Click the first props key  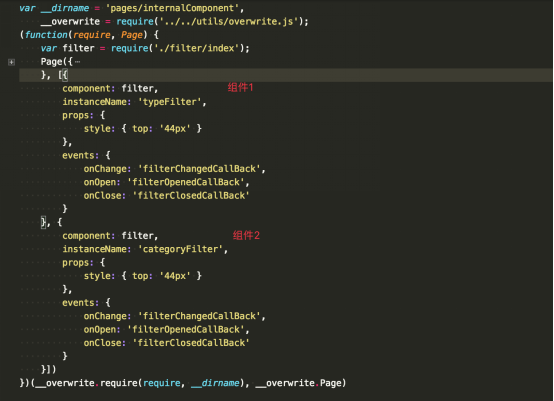[x=77, y=116]
